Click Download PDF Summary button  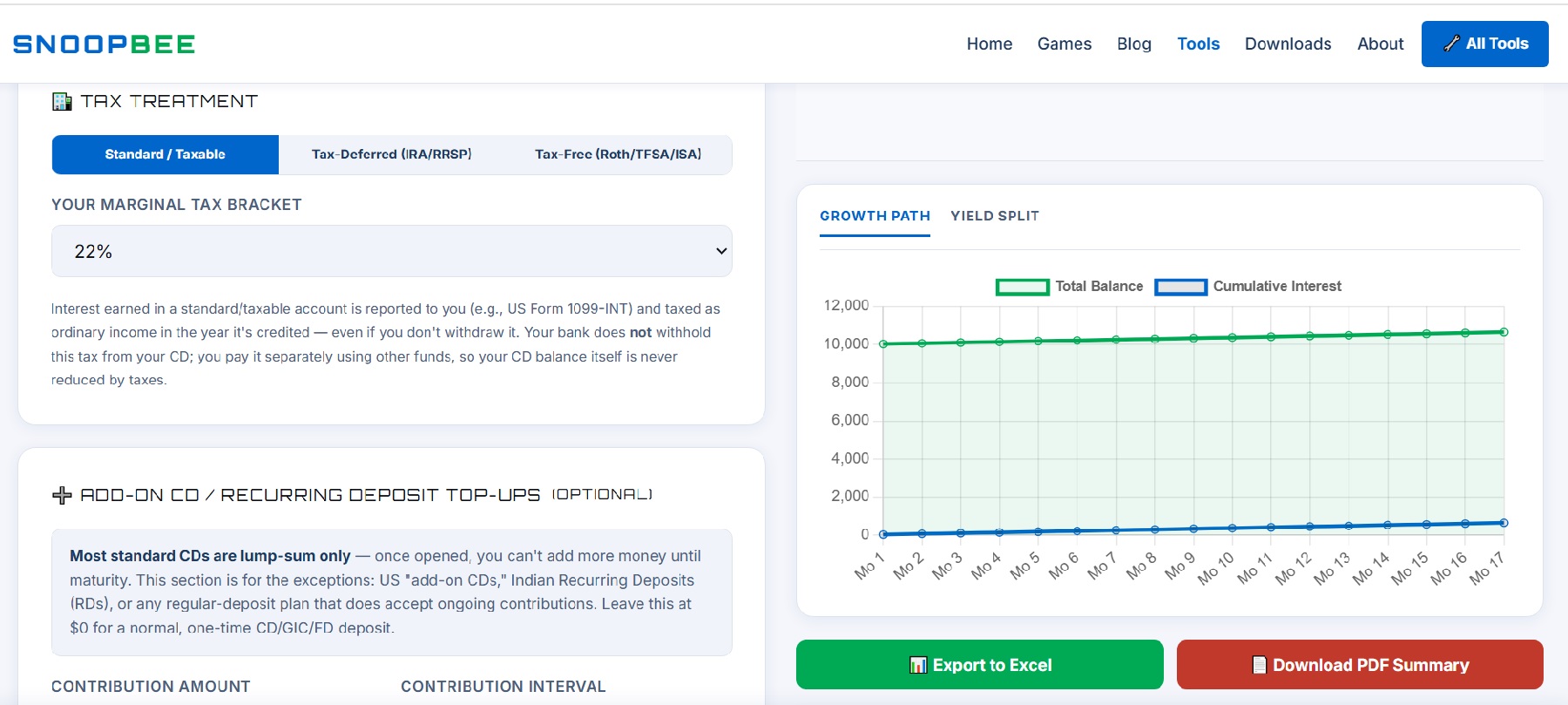click(1360, 665)
